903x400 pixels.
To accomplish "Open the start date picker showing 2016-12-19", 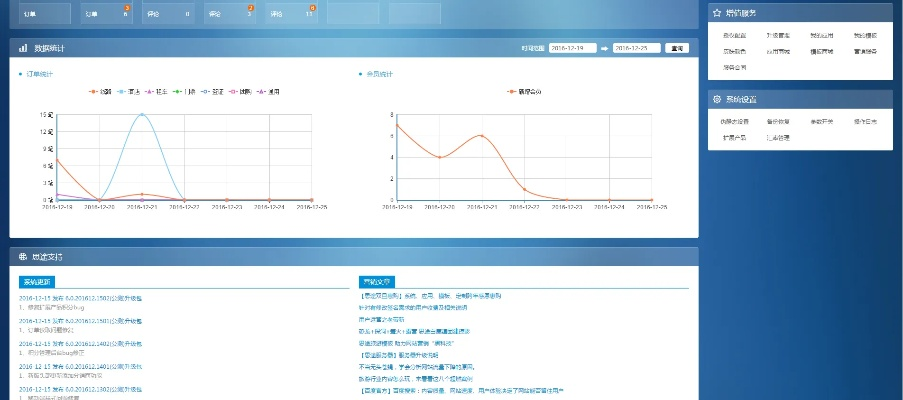I will tap(572, 47).
